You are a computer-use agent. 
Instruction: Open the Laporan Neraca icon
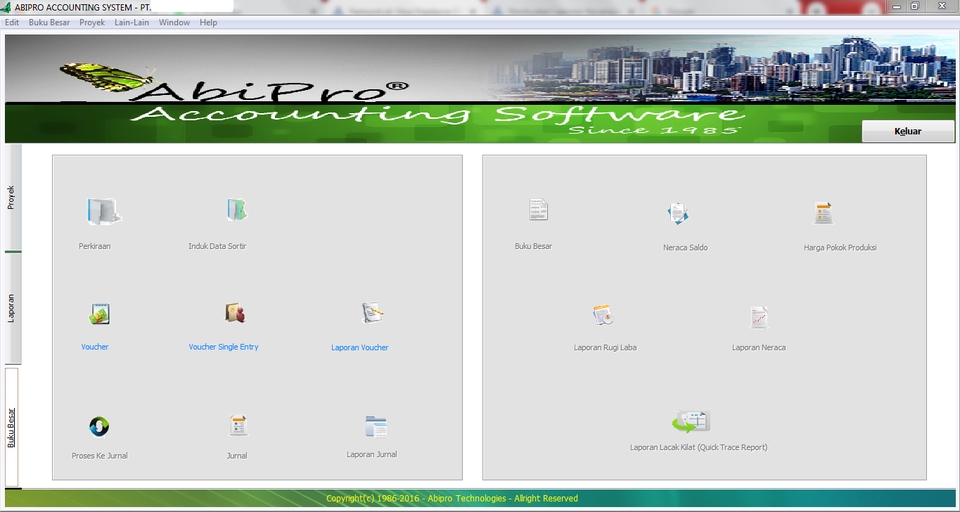pyautogui.click(x=759, y=317)
